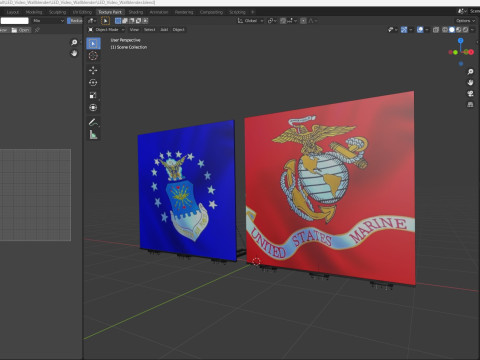This screenshot has width=480, height=360.
Task: Open the snapping options dropdown
Action: click(x=291, y=21)
